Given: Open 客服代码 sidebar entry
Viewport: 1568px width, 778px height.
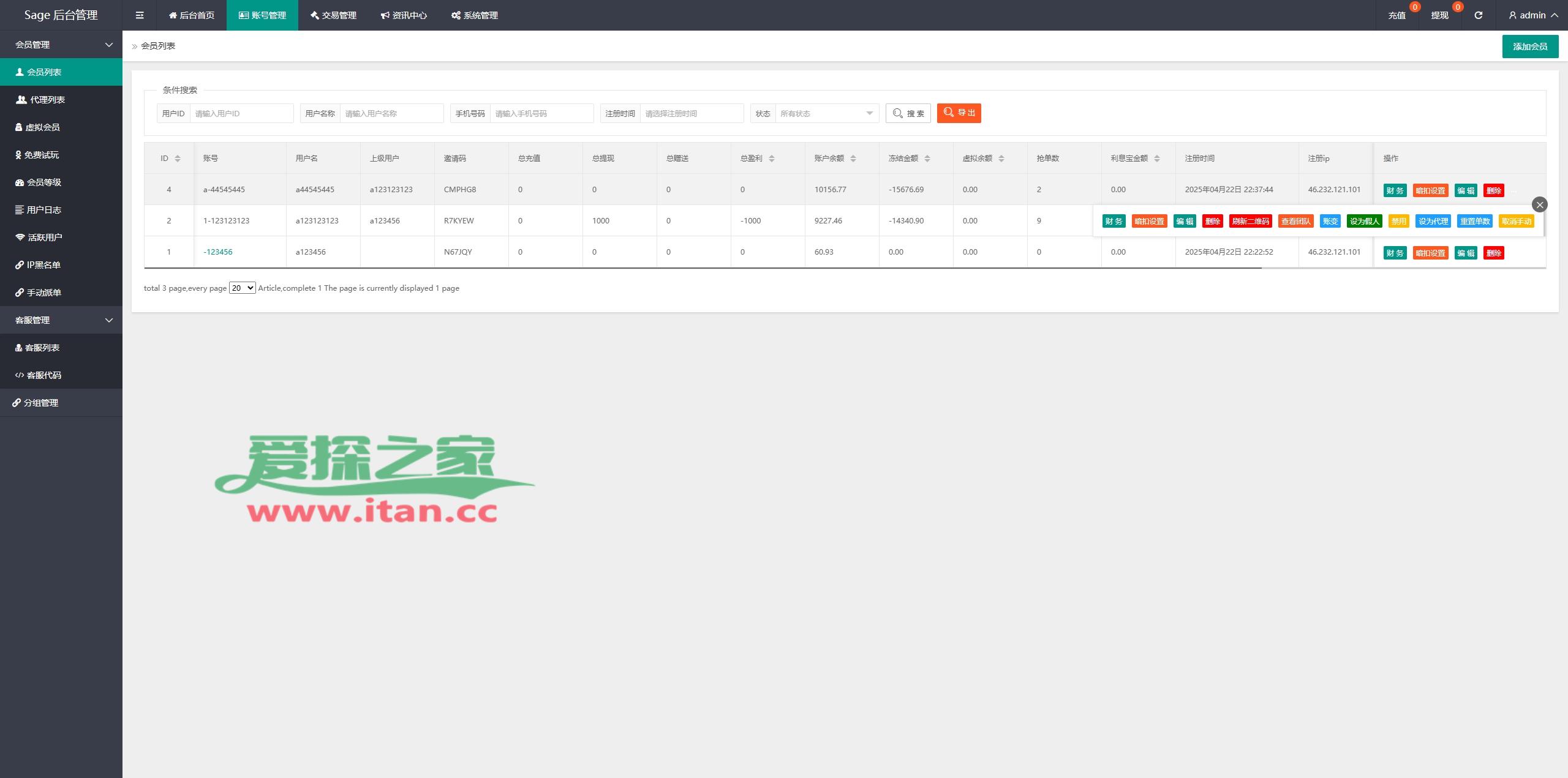Looking at the screenshot, I should (x=43, y=375).
